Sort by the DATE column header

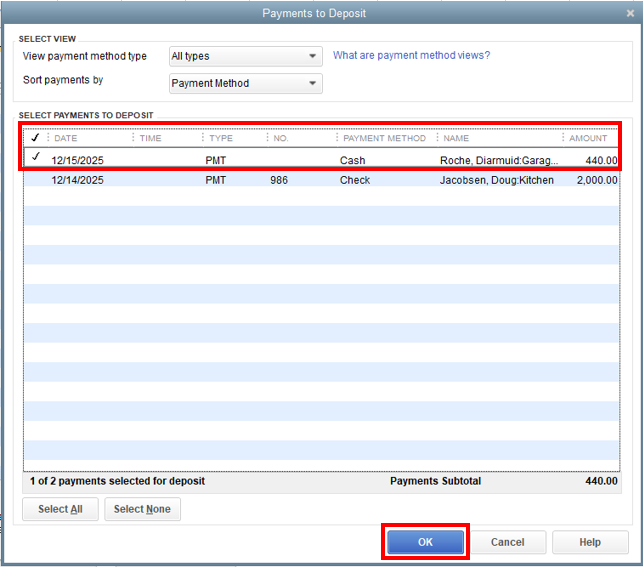coord(66,138)
